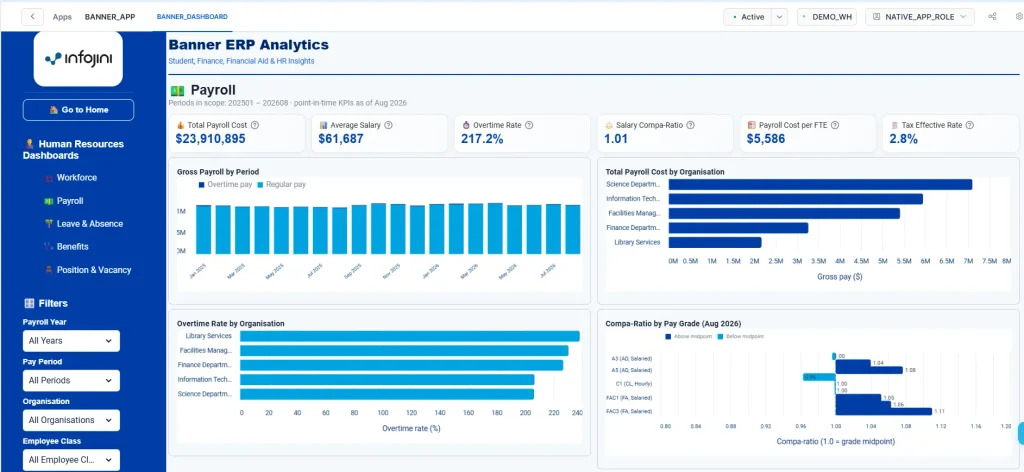
Task: Open the Organisation filter dropdown
Action: 71,420
